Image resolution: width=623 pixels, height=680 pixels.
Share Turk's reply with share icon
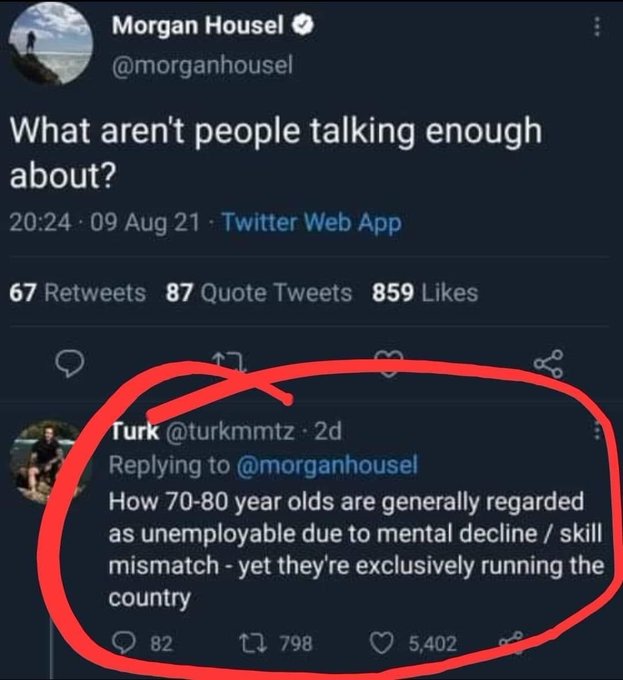coord(512,642)
